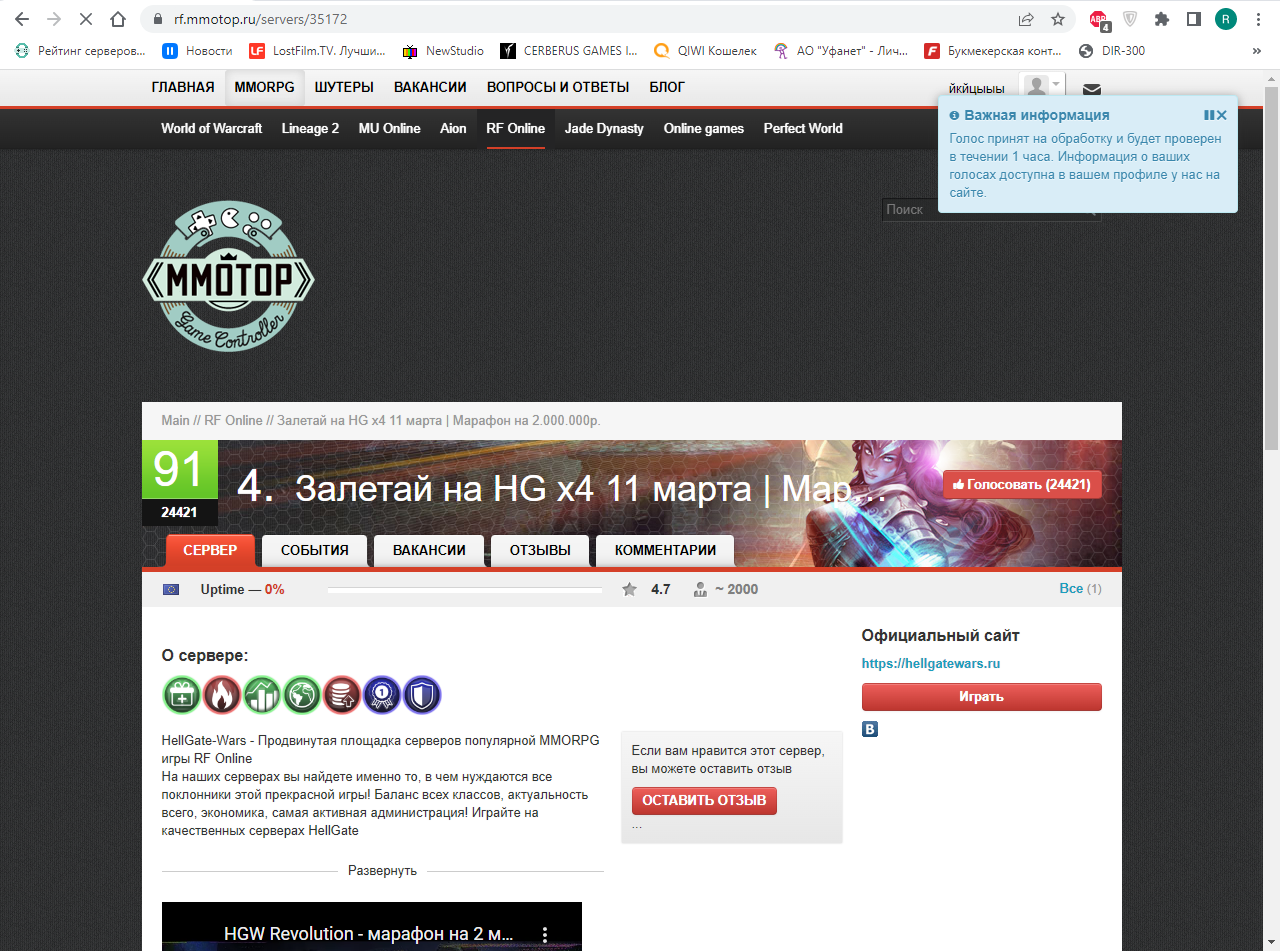
Task: Open the grey shield extension icon
Action: 1130,19
